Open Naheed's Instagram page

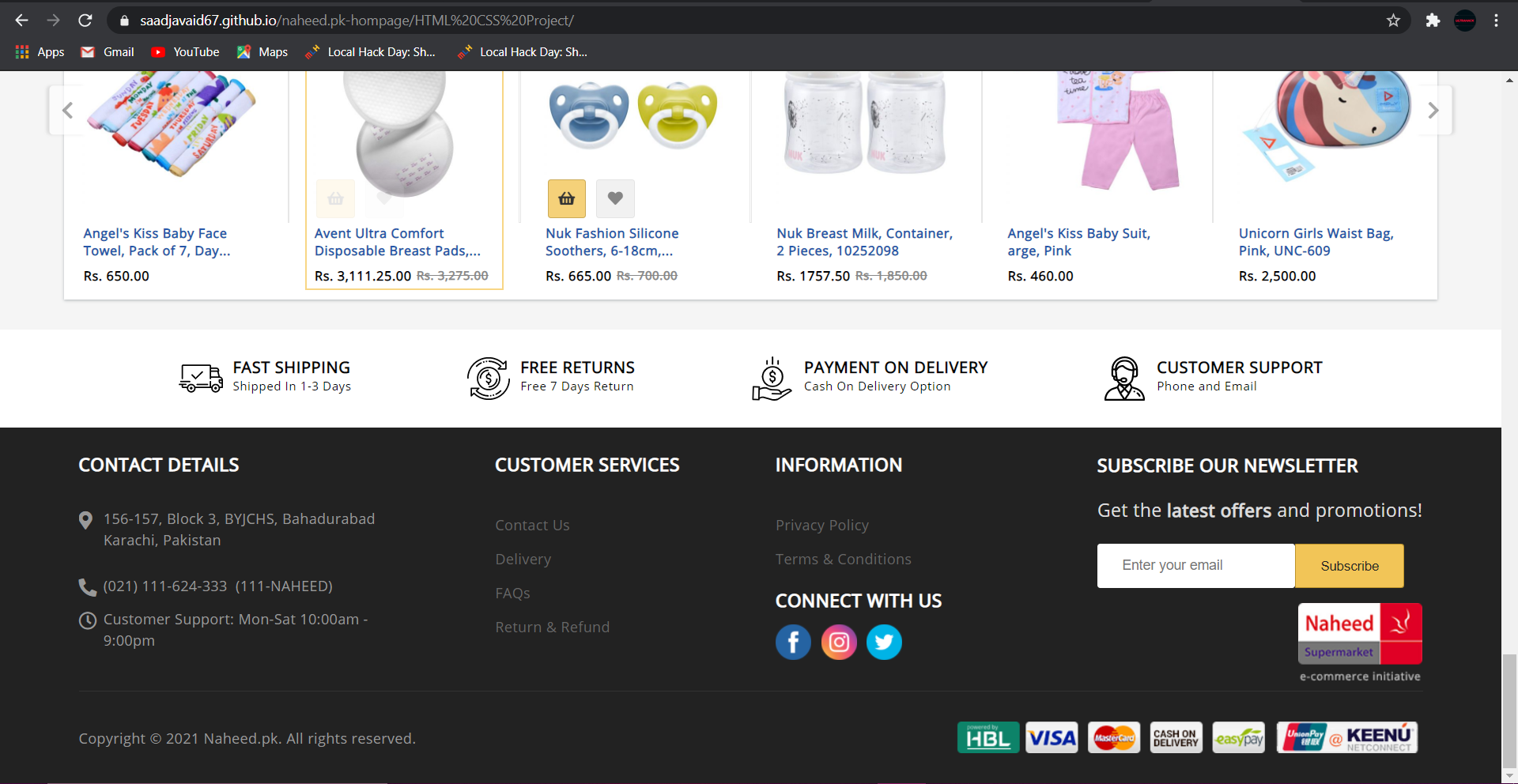[x=839, y=642]
